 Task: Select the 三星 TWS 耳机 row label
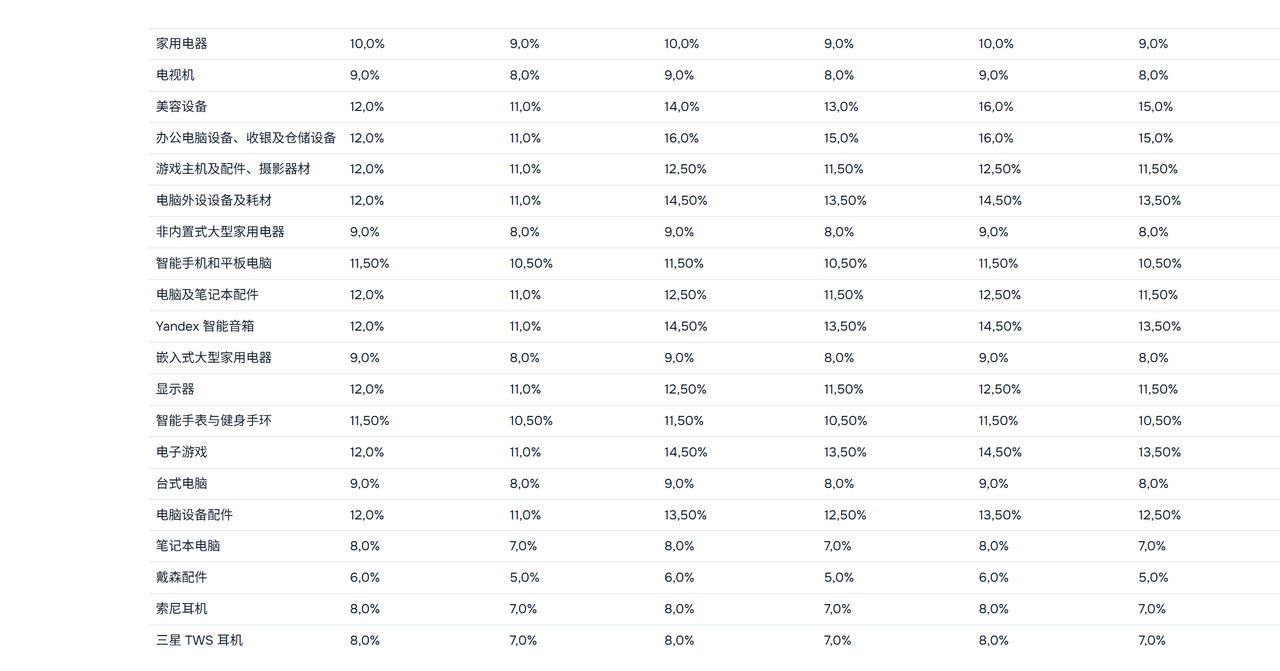199,641
